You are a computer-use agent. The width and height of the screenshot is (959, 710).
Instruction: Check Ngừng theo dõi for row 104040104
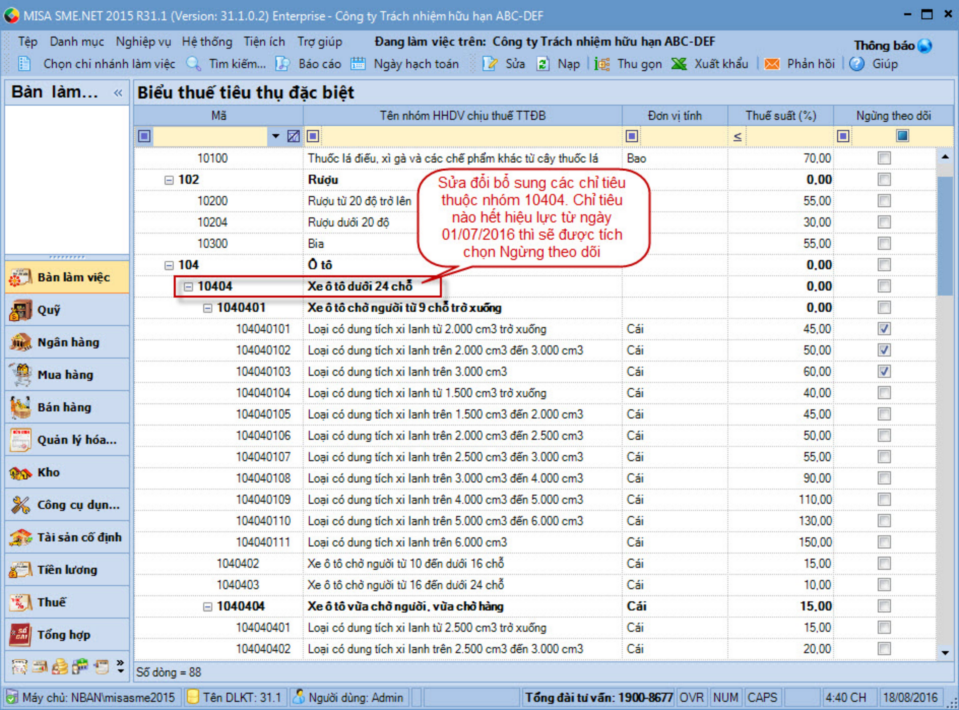(884, 393)
